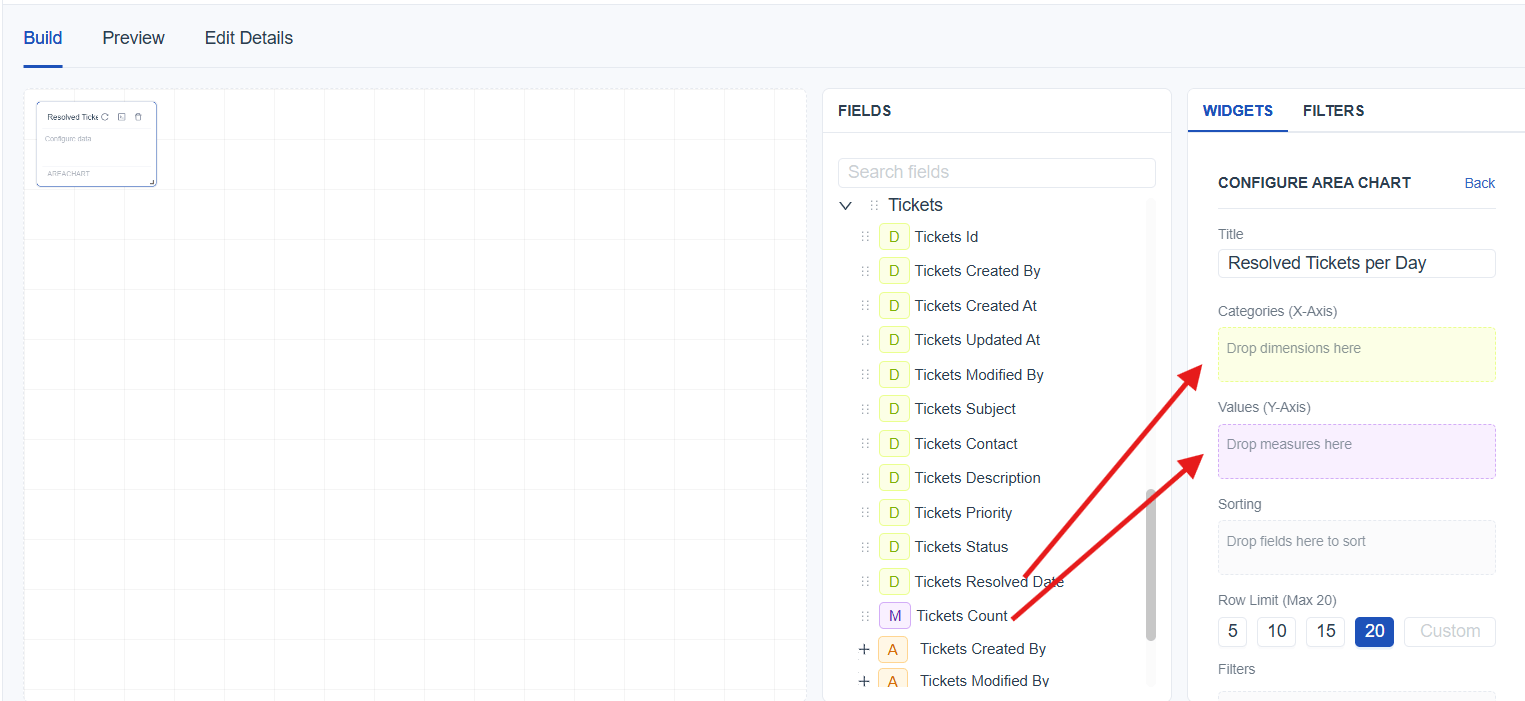Click the fields list vertical scrollbar
The height and width of the screenshot is (701, 1525).
coord(1150,564)
